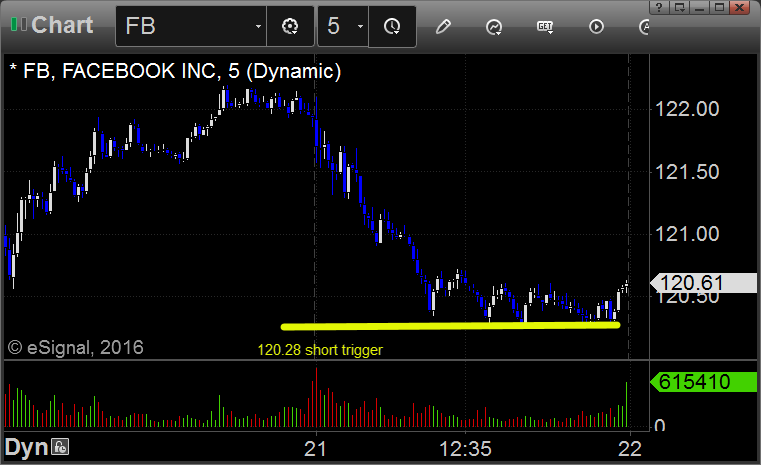This screenshot has width=761, height=465.
Task: Open the symbol settings gear icon
Action: coord(290,26)
